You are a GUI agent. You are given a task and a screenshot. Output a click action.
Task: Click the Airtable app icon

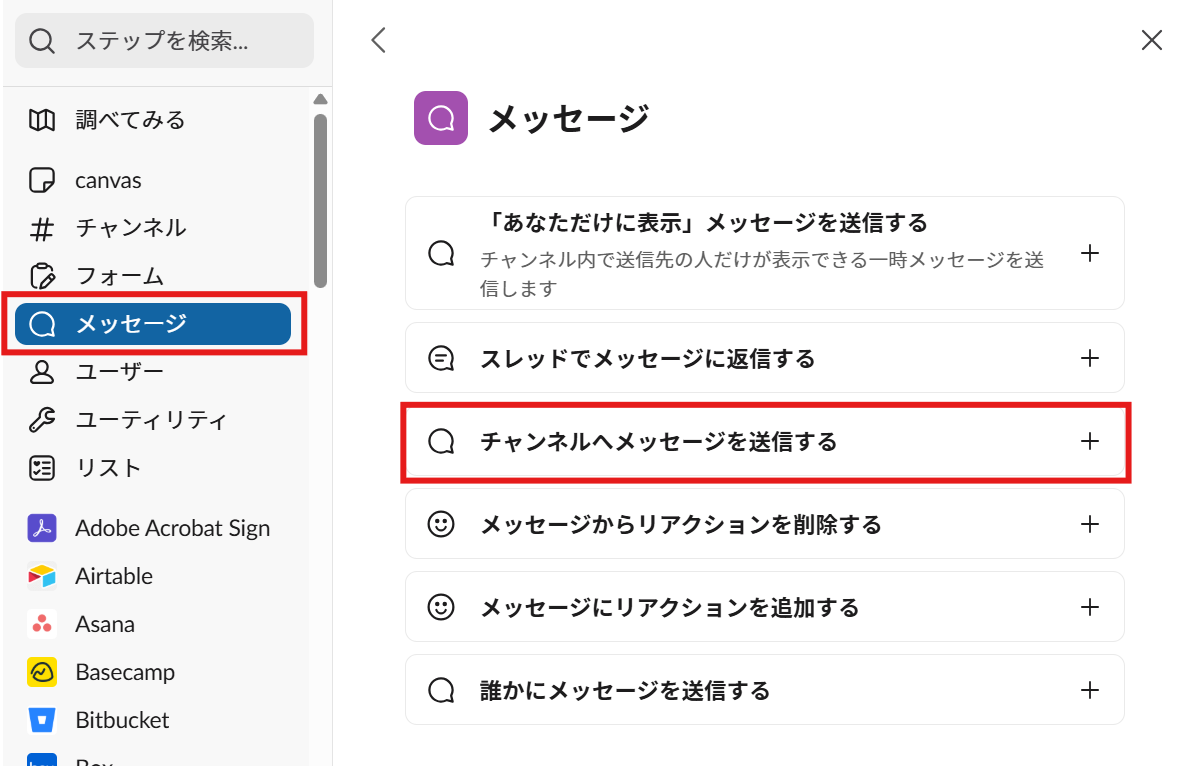[x=42, y=576]
